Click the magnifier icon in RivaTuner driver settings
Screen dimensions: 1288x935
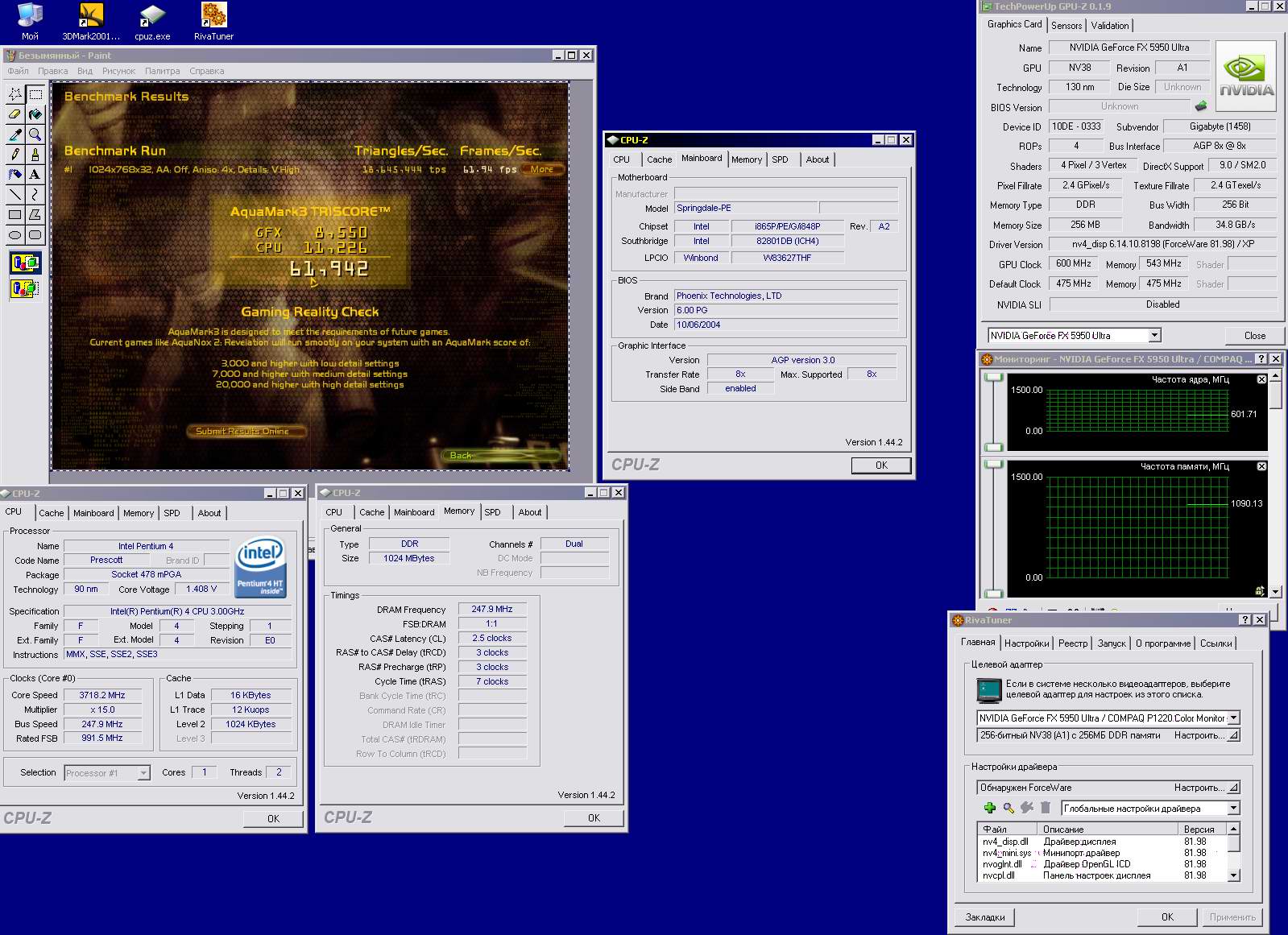click(x=1008, y=808)
